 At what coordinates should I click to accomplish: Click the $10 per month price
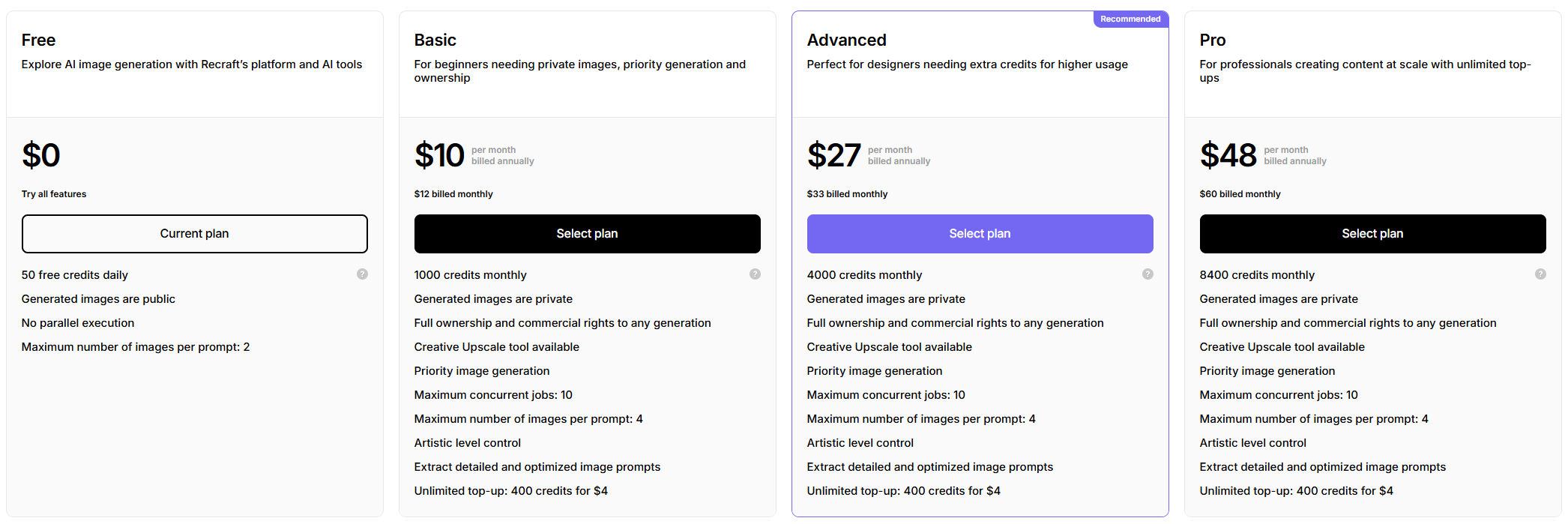pos(440,156)
